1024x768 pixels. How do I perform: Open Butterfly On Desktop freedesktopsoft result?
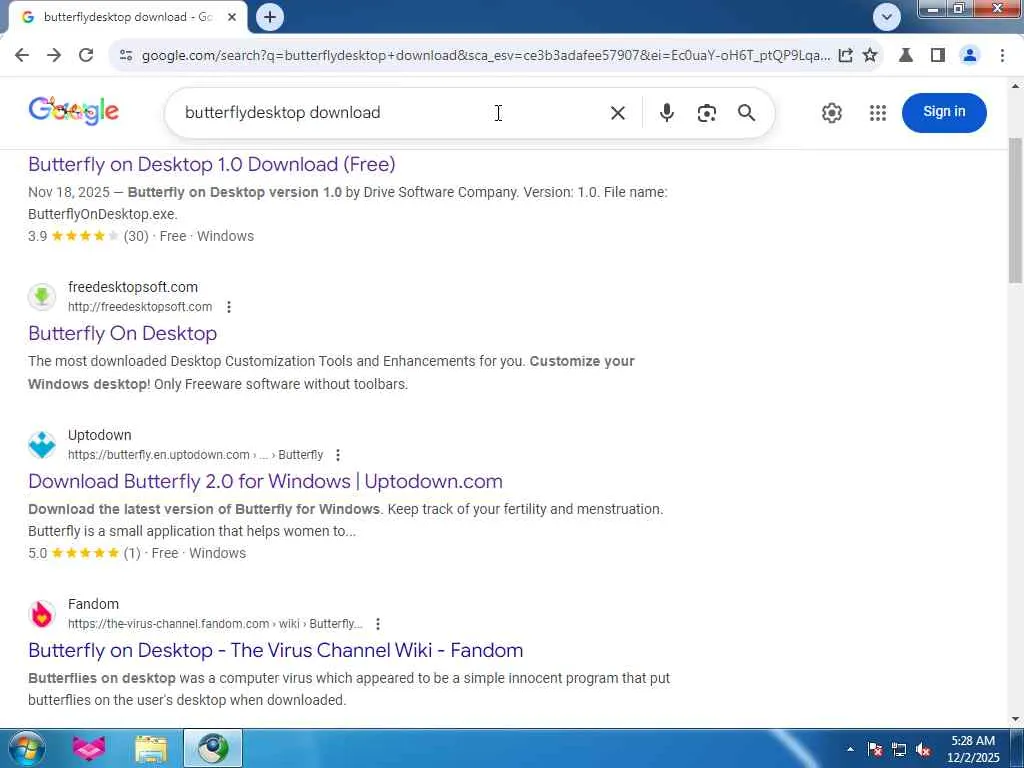click(x=123, y=334)
